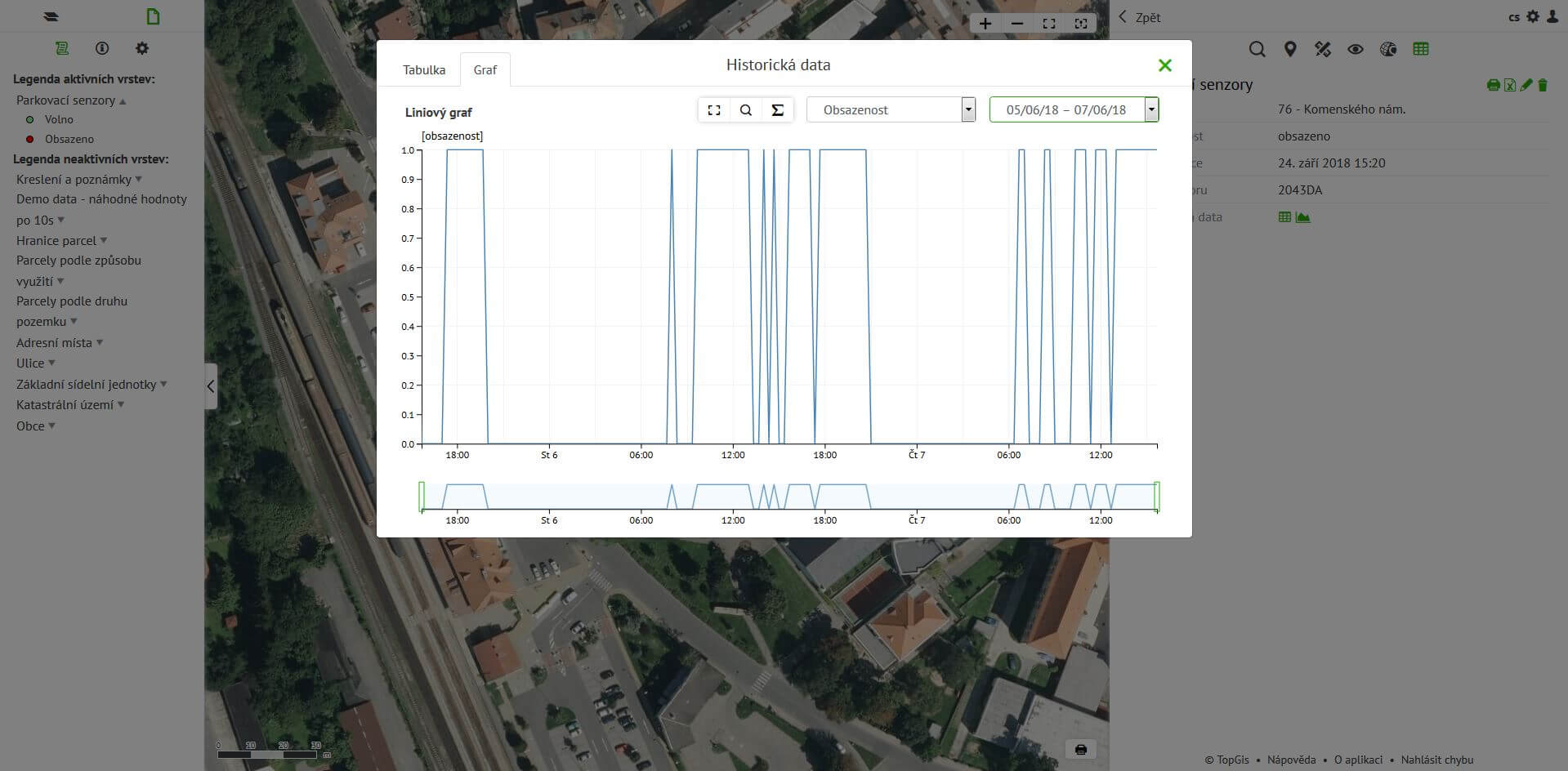Edit the sensor record with pencil icon

pos(1526,85)
